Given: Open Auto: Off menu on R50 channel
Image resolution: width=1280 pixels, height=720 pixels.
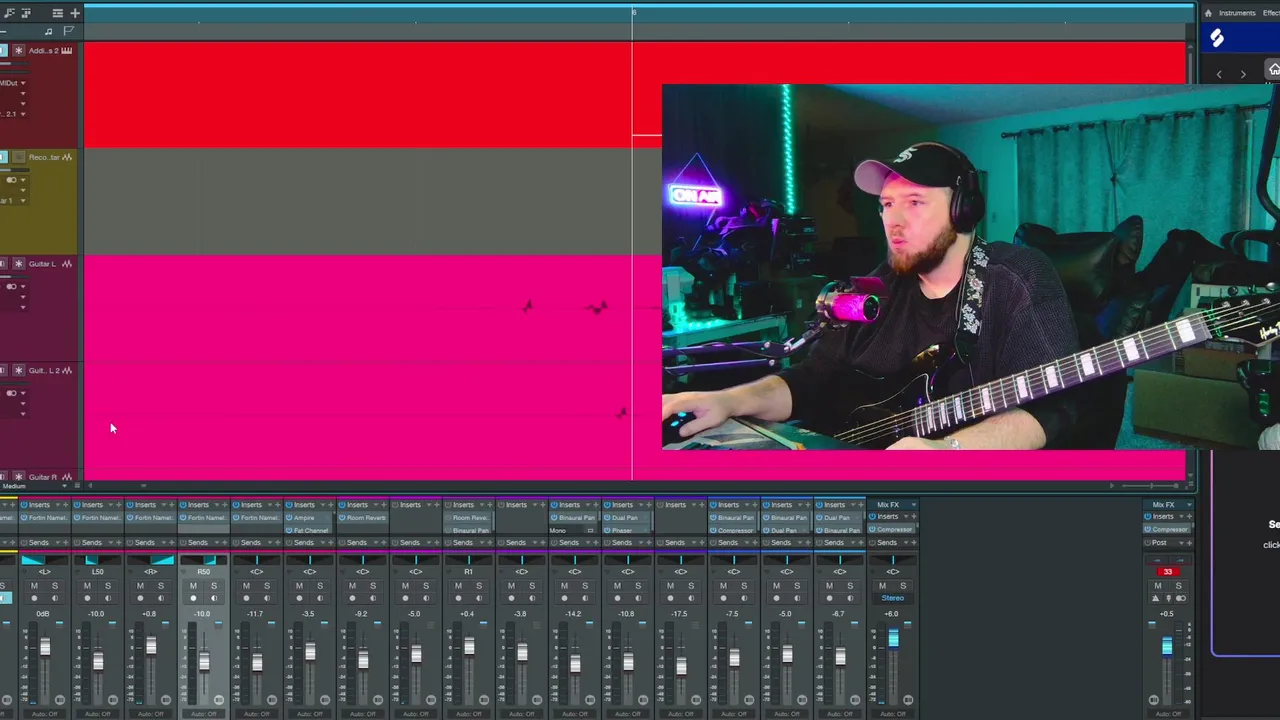Looking at the screenshot, I should coord(204,714).
